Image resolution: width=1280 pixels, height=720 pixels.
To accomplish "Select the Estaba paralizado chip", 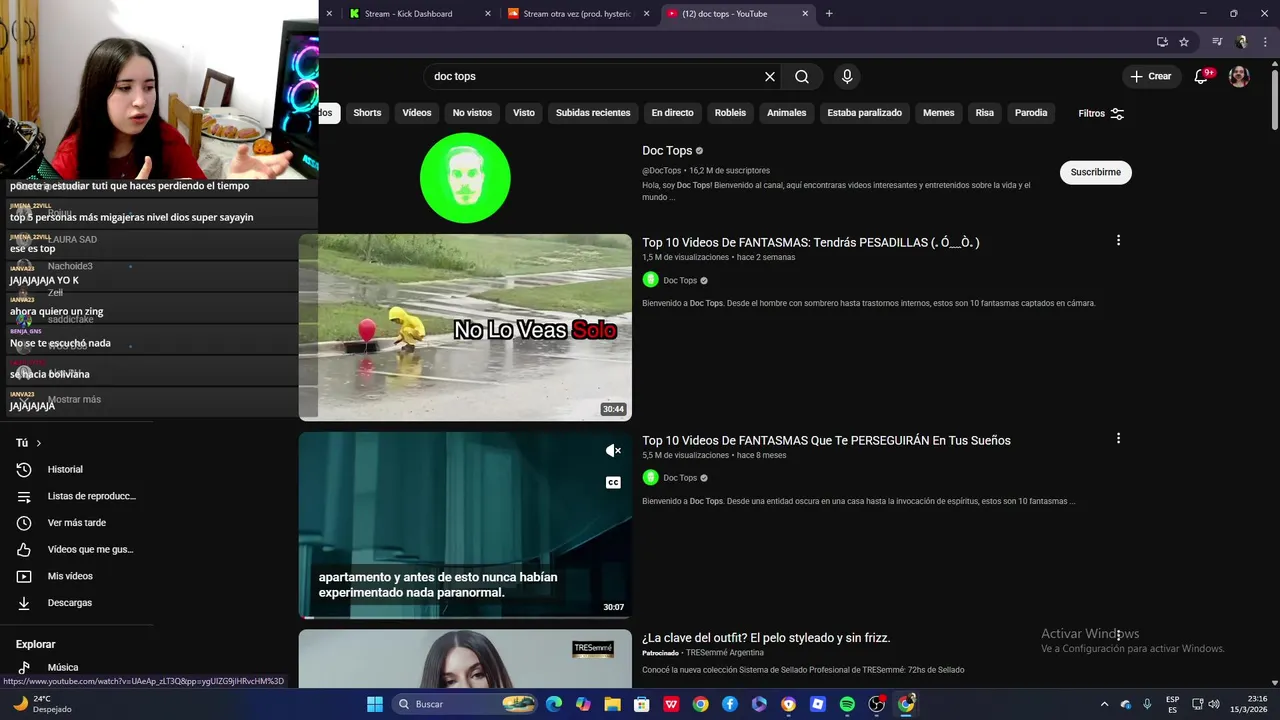I will point(864,113).
